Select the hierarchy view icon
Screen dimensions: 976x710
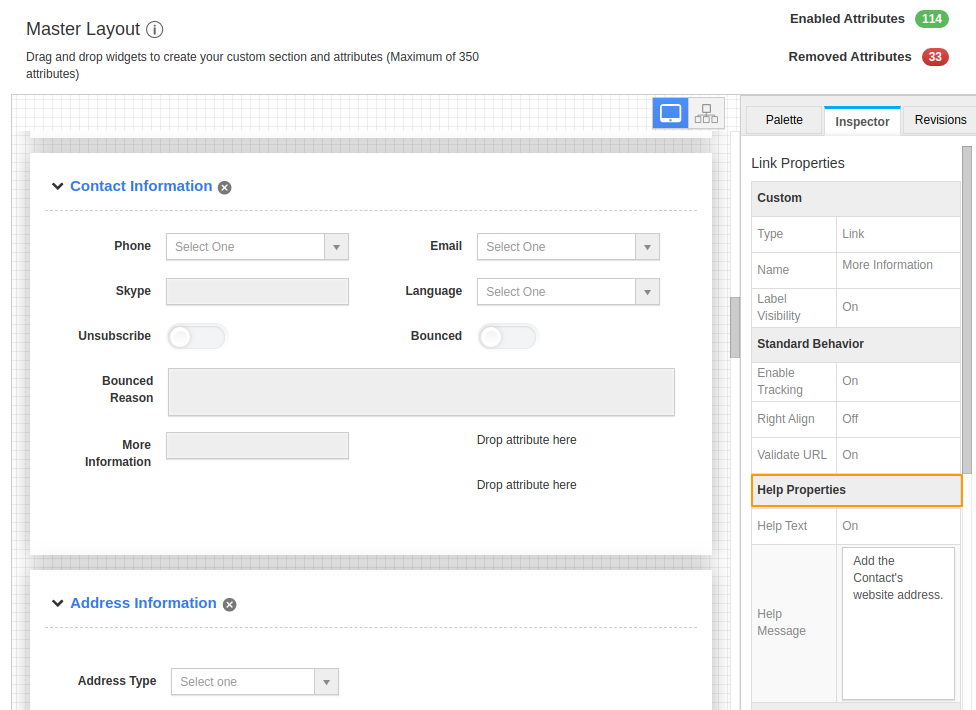click(706, 113)
